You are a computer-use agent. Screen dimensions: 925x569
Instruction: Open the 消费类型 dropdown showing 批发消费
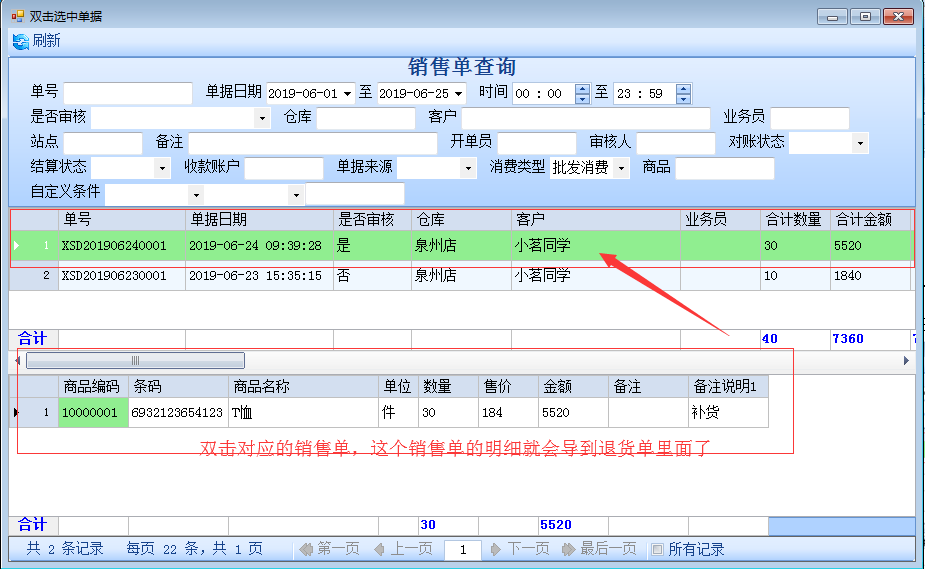pyautogui.click(x=621, y=169)
